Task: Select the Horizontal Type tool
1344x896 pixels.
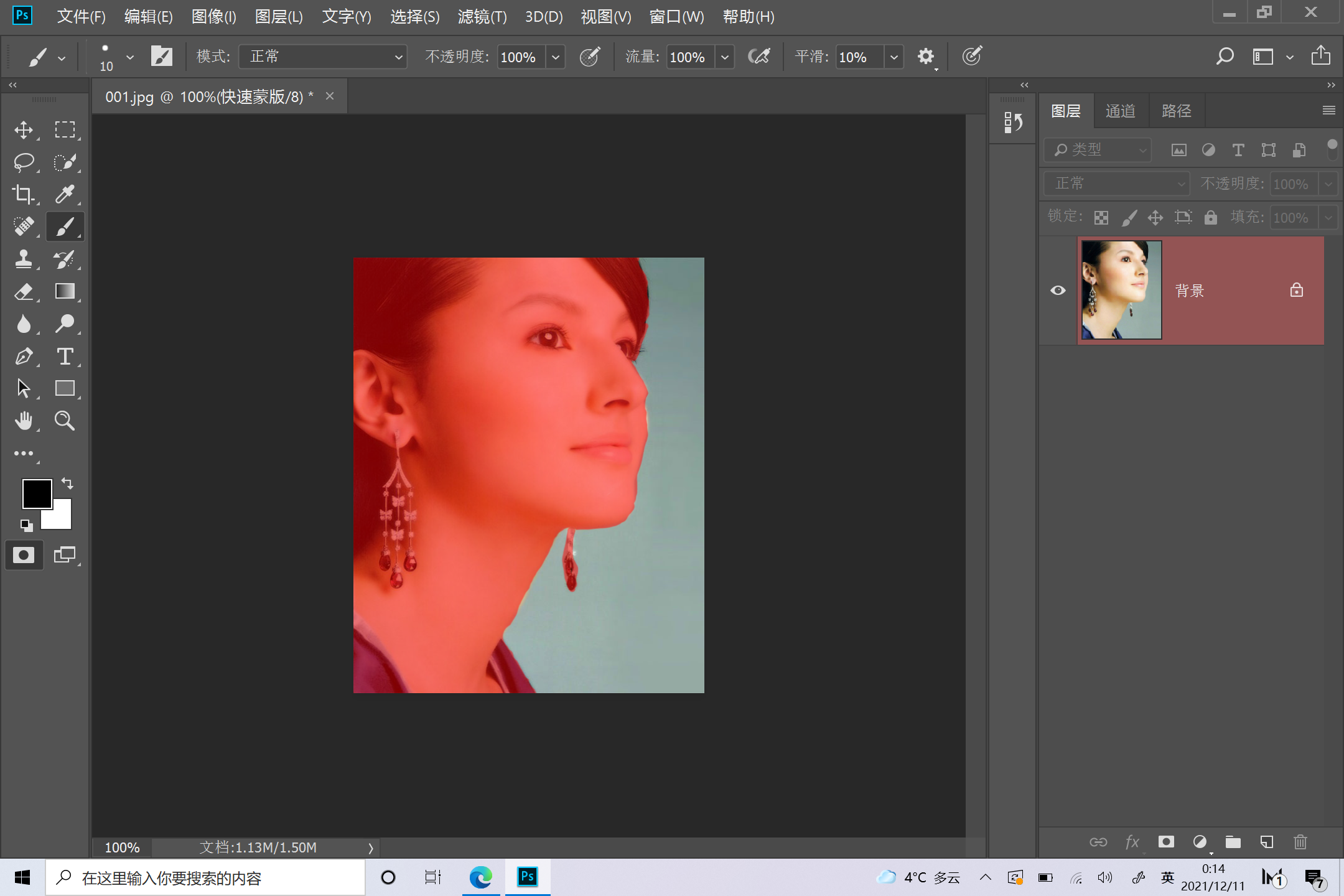Action: point(65,356)
